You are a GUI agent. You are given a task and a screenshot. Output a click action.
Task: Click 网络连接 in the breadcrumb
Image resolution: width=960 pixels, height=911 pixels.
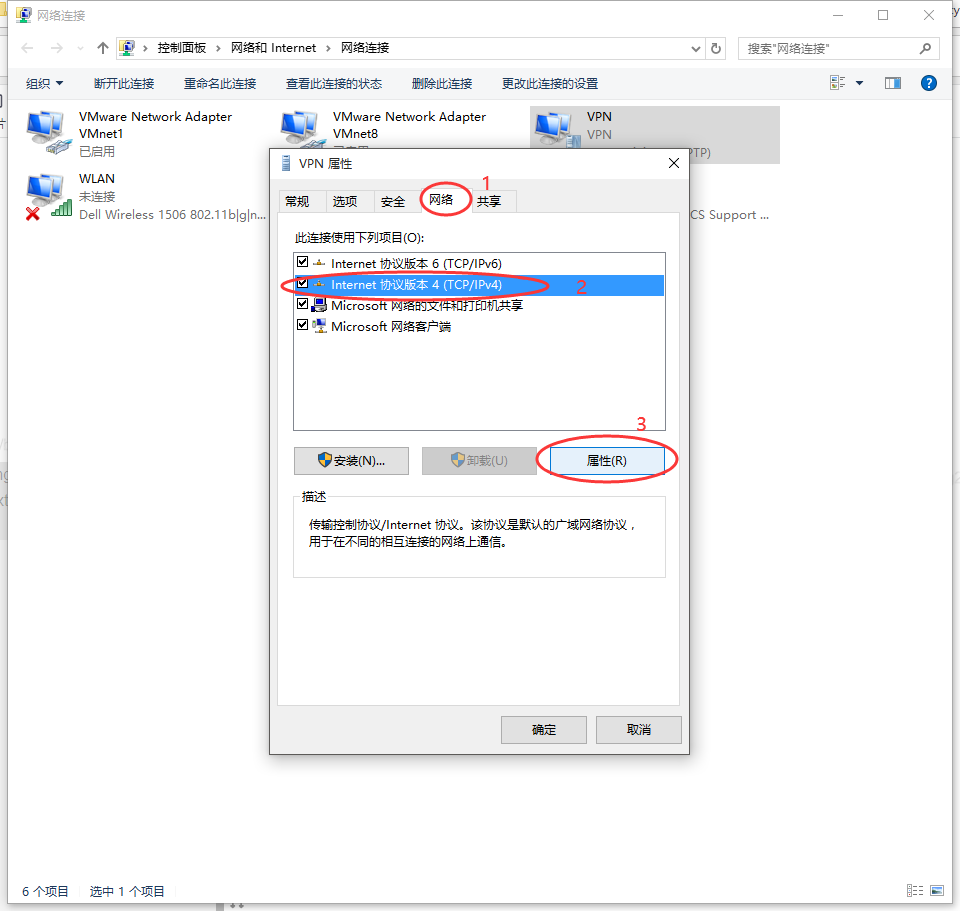click(x=365, y=48)
